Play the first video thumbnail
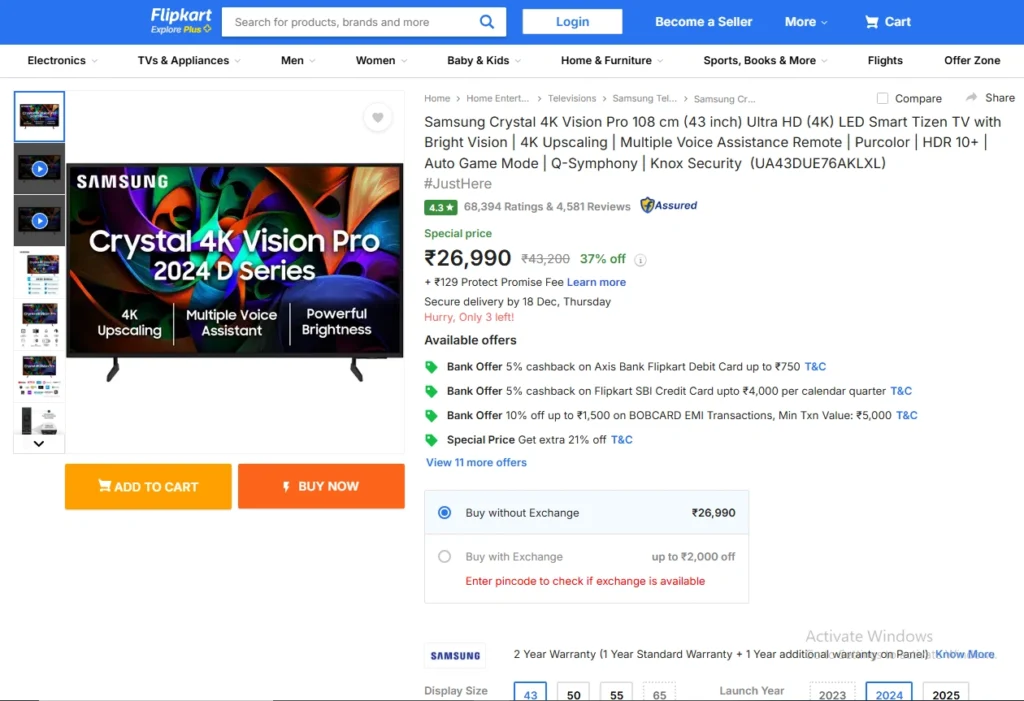Screen dimensions: 1024x701 tap(39, 168)
